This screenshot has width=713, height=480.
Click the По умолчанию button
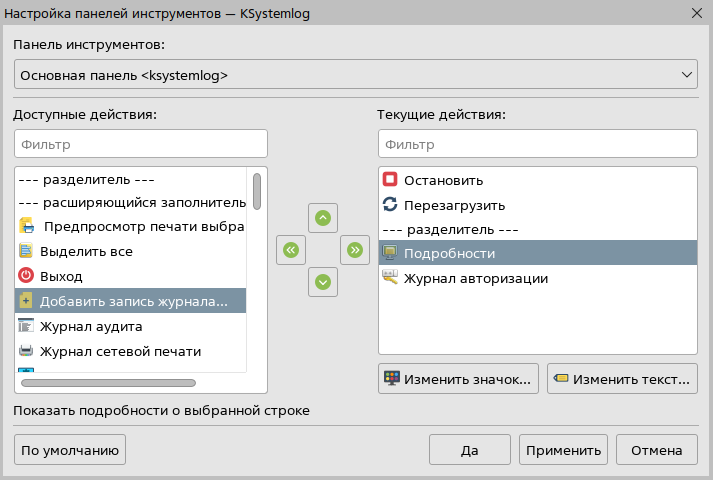pos(70,450)
